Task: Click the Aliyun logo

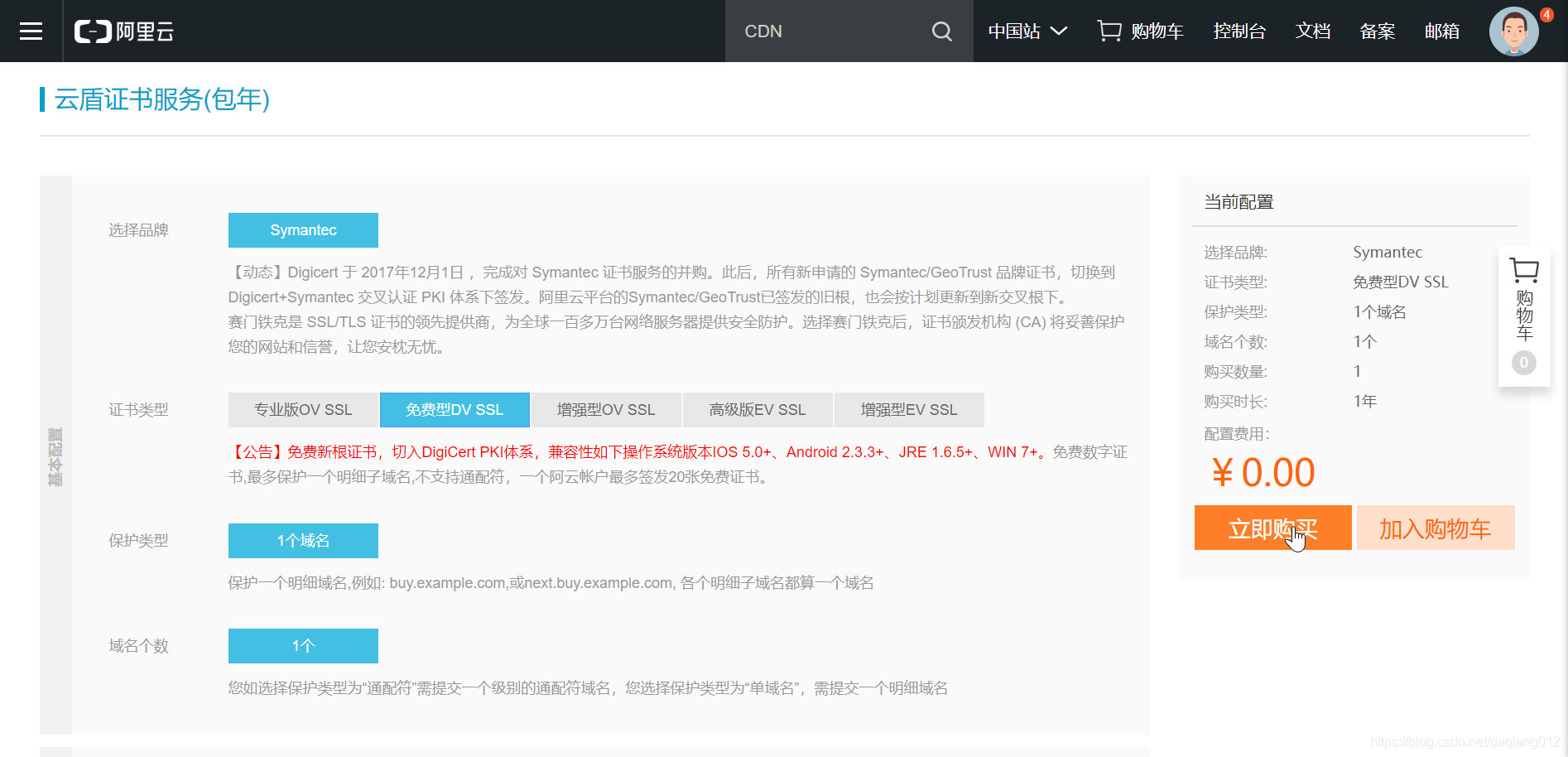Action: tap(124, 31)
